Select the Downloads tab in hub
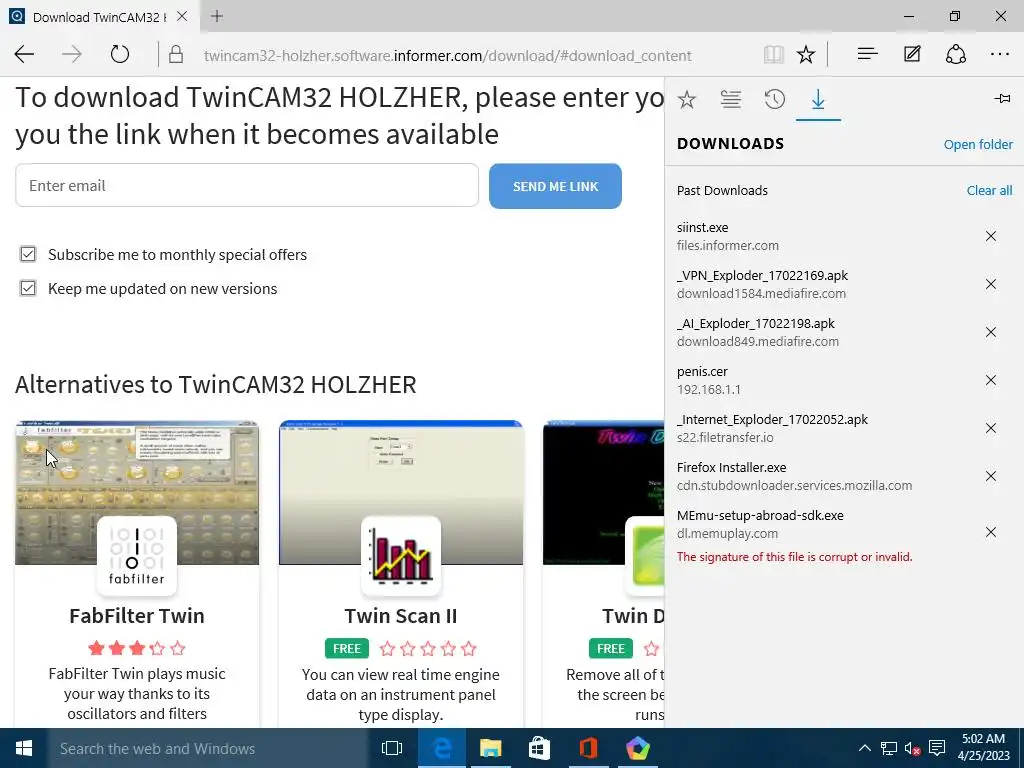 [x=818, y=100]
